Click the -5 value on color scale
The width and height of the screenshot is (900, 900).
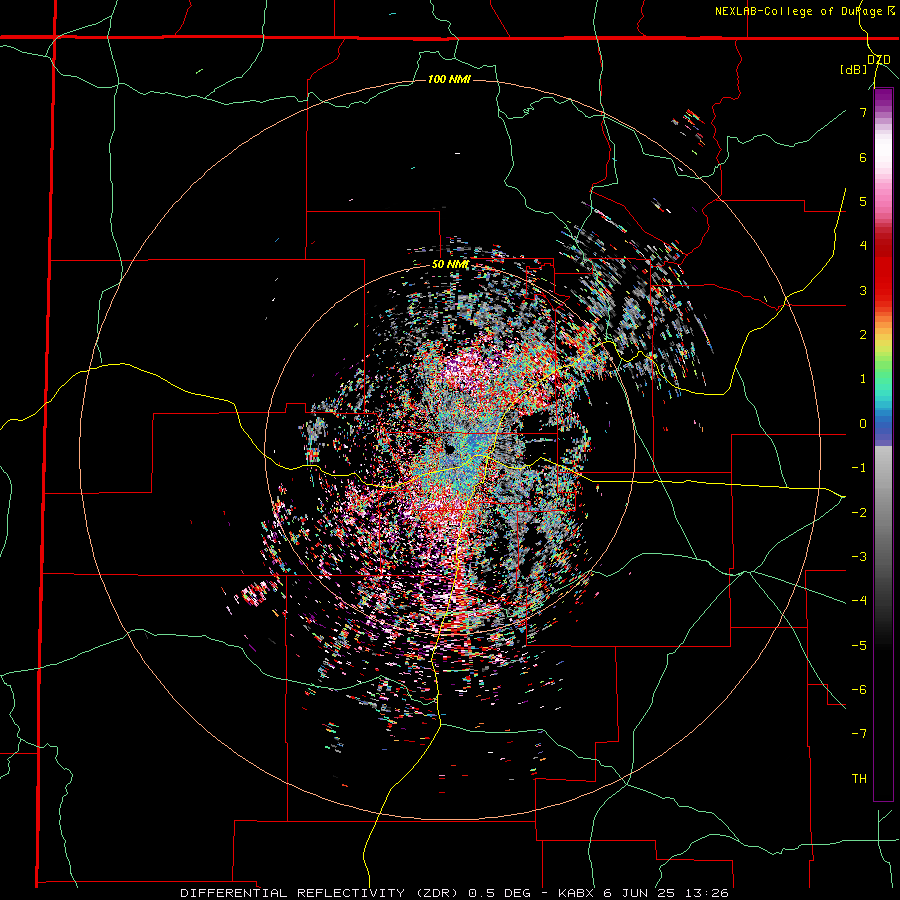tap(859, 646)
